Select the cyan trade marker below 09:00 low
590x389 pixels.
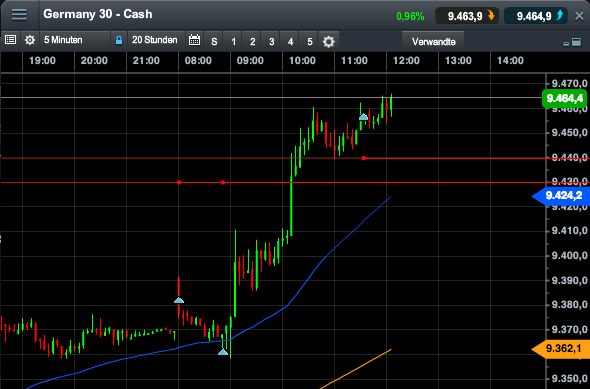coord(223,352)
